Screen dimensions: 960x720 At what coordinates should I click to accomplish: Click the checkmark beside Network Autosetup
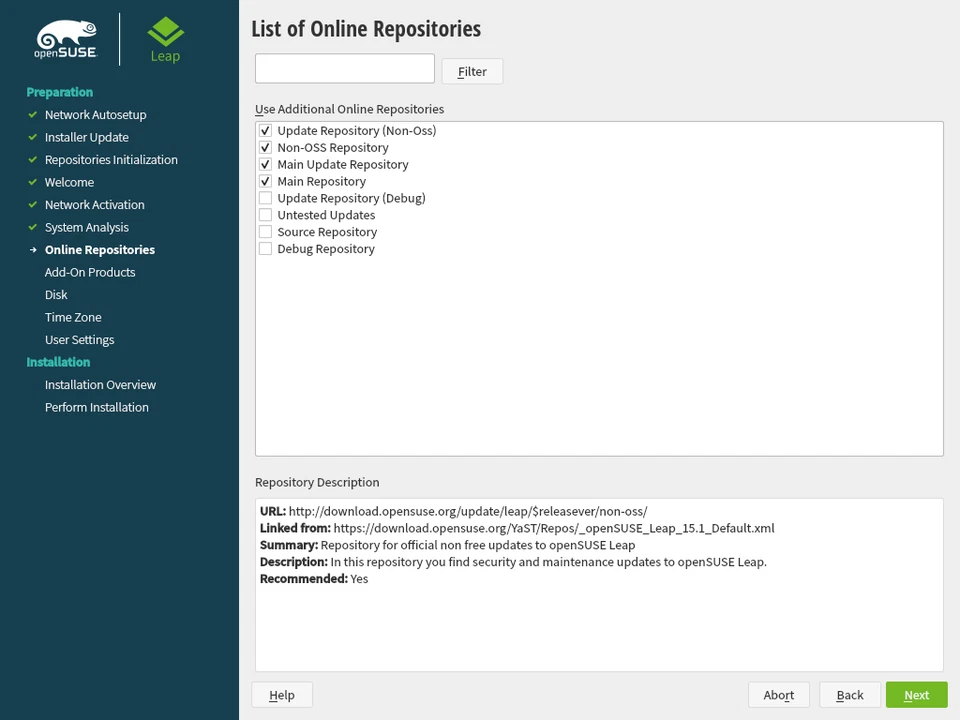point(33,115)
